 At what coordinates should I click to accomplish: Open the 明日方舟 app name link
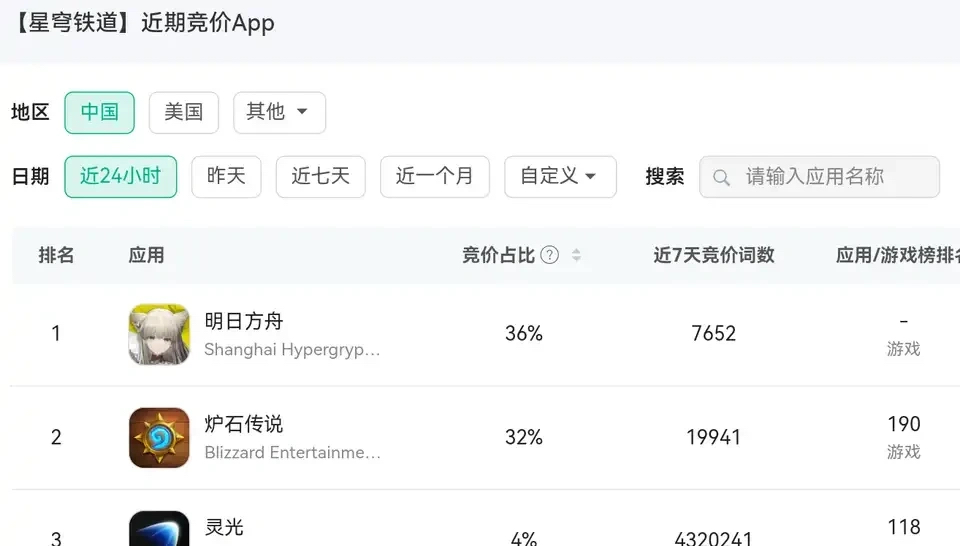tap(244, 321)
